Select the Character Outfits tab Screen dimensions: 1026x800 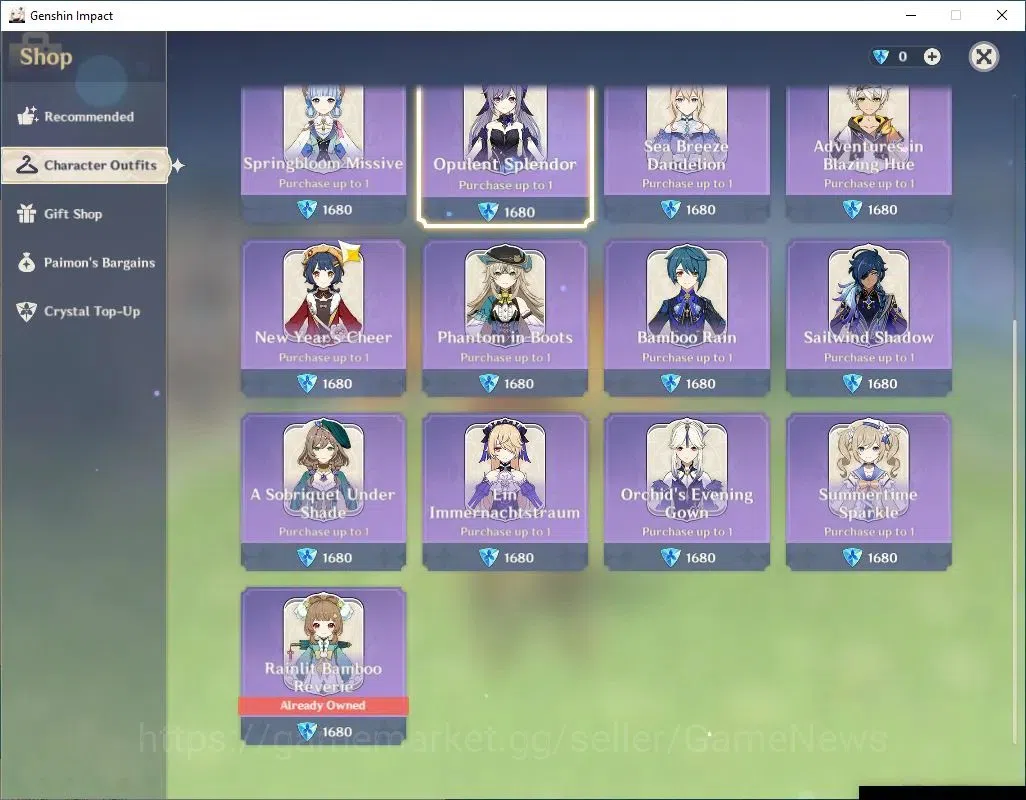(85, 165)
